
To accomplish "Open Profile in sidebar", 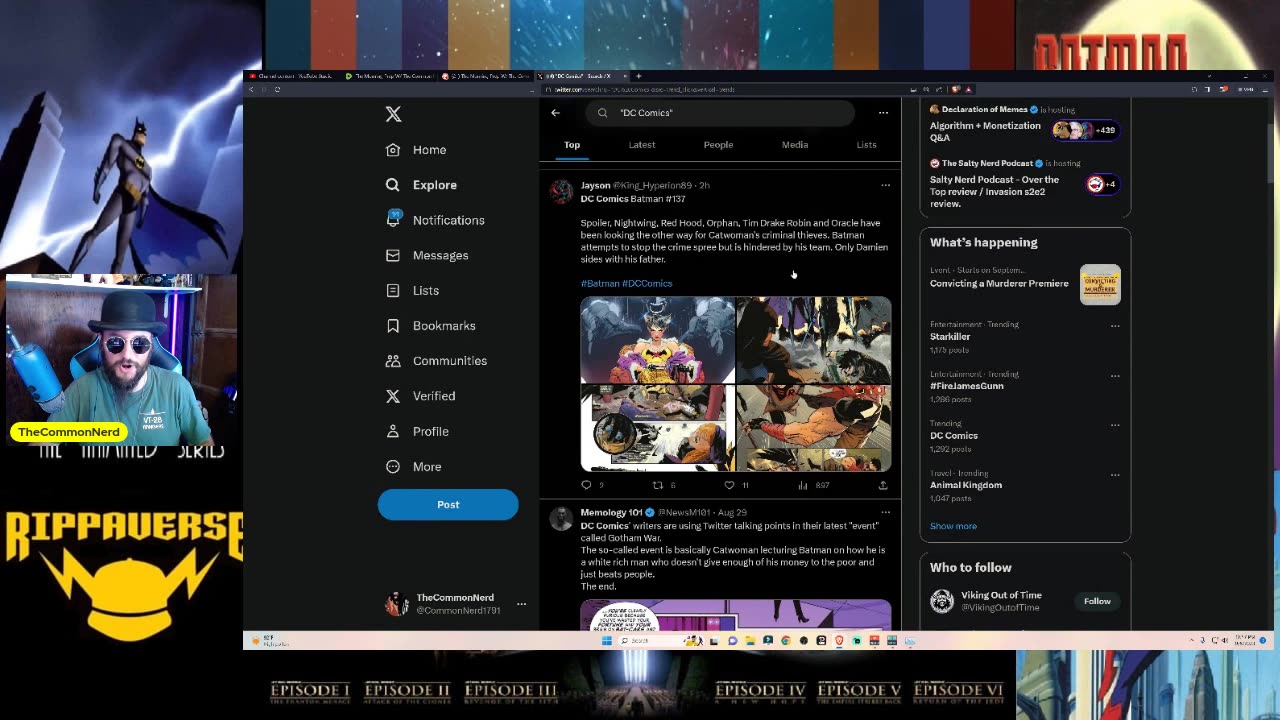I will click(417, 431).
